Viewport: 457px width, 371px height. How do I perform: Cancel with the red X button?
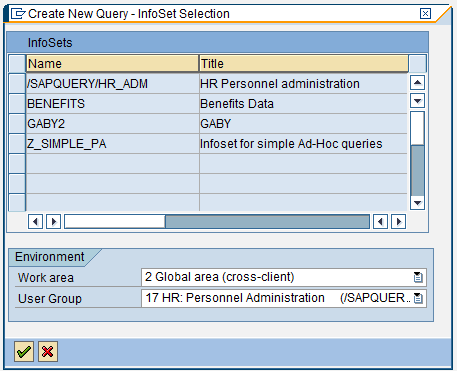pyautogui.click(x=48, y=351)
